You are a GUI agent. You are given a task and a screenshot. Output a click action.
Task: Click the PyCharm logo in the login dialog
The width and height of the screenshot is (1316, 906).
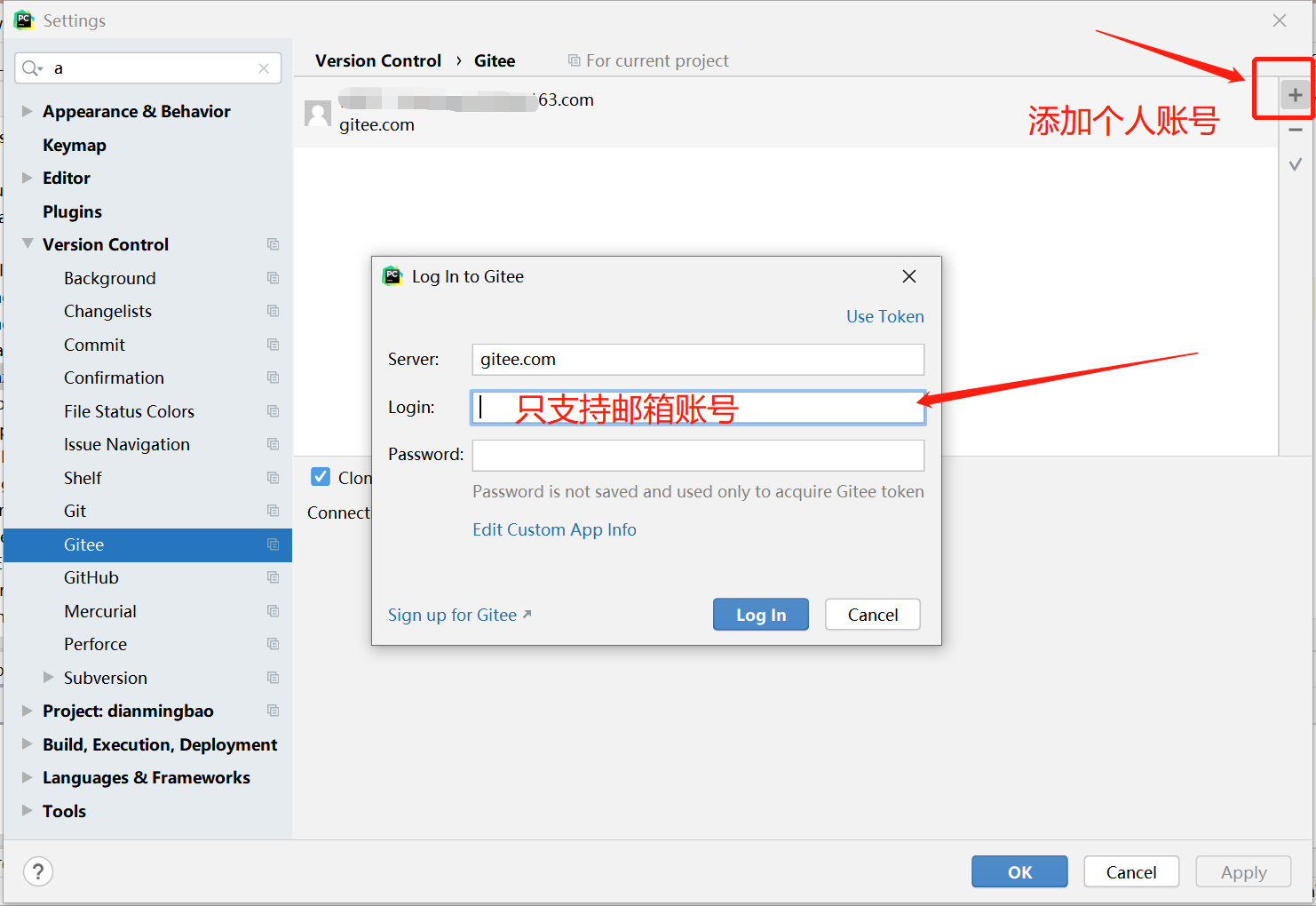tap(392, 276)
